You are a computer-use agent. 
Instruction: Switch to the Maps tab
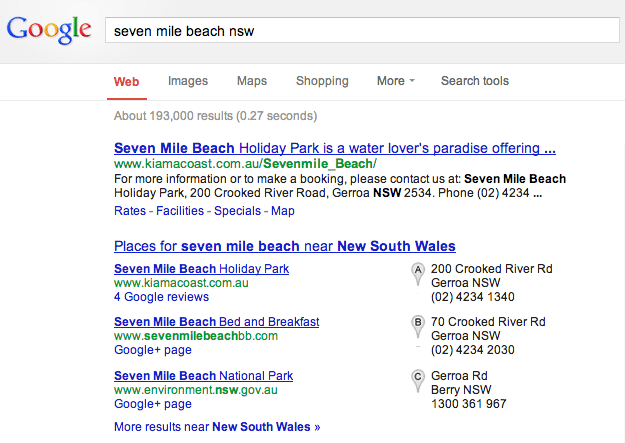pyautogui.click(x=252, y=81)
